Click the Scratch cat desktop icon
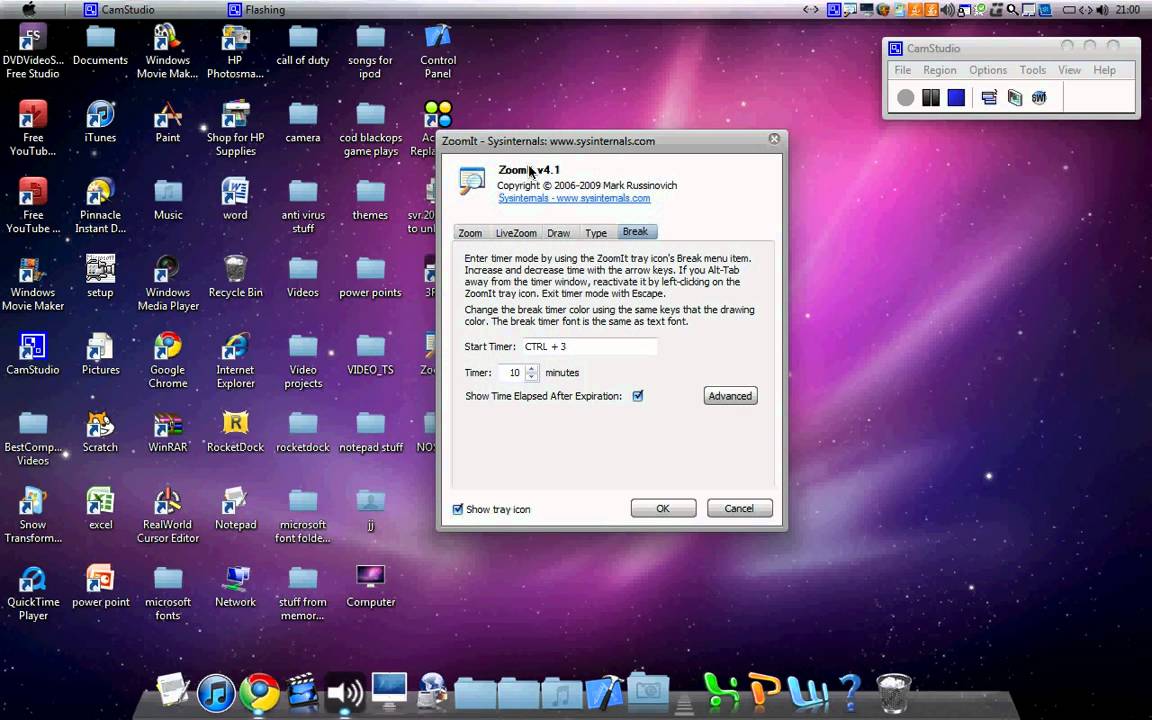 100,431
